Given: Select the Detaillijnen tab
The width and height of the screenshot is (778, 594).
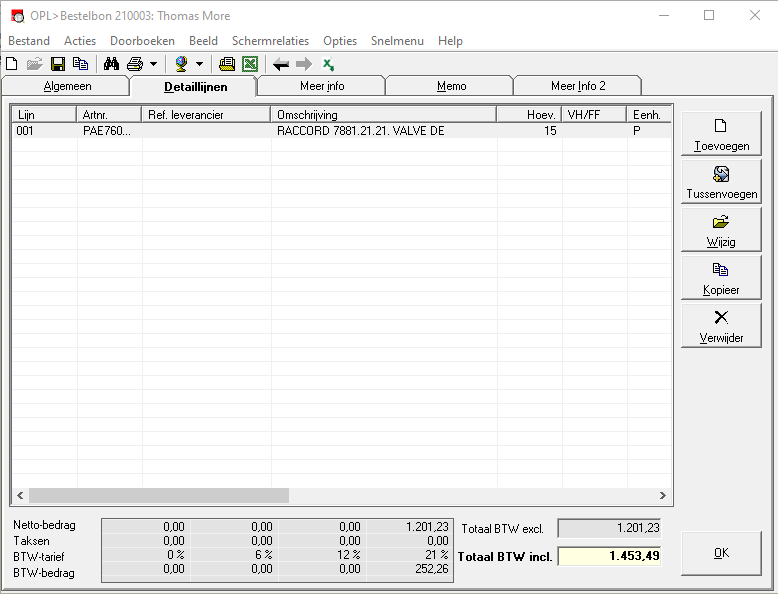Looking at the screenshot, I should tap(195, 86).
